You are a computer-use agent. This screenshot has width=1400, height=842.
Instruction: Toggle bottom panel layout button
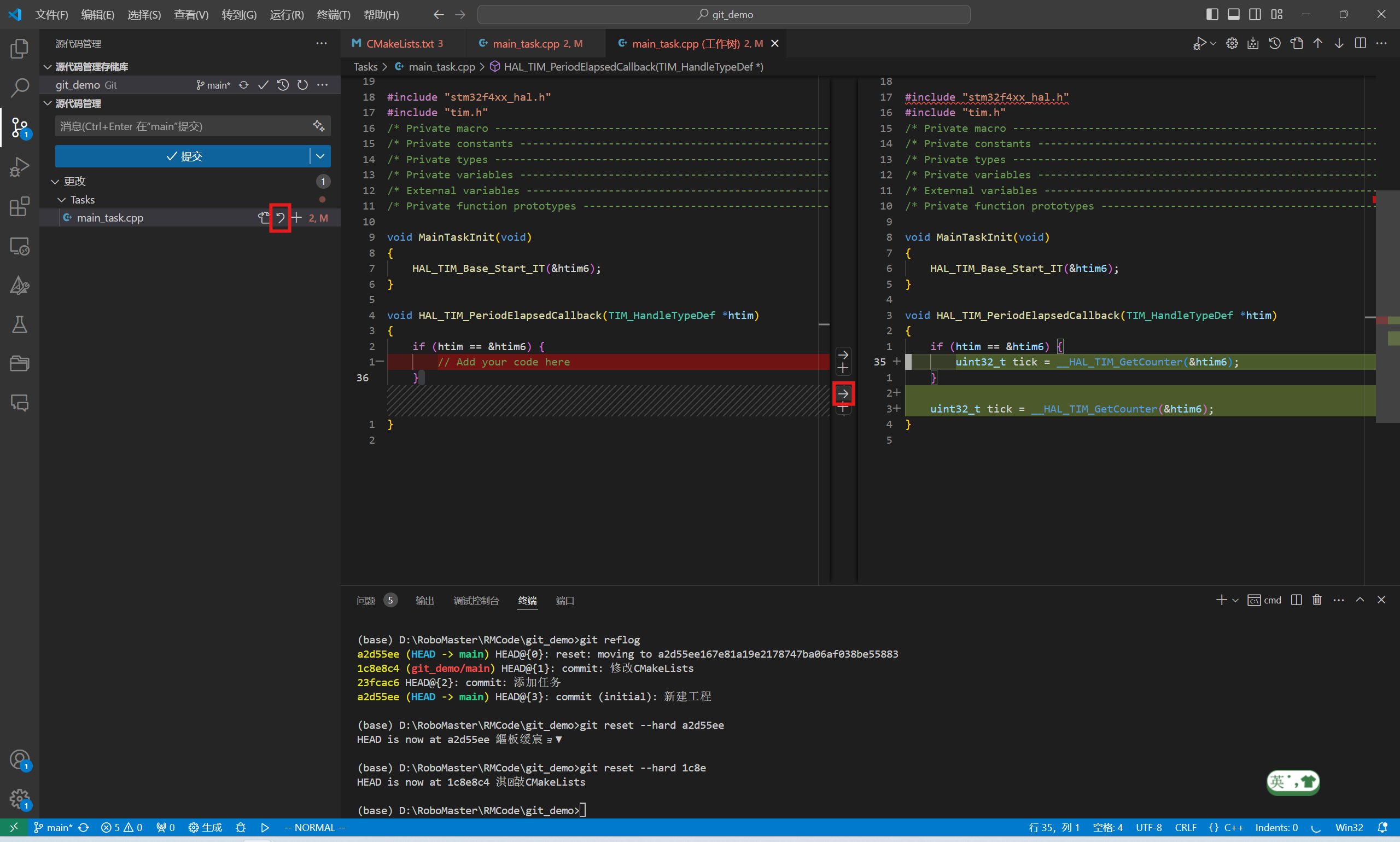tap(1233, 14)
